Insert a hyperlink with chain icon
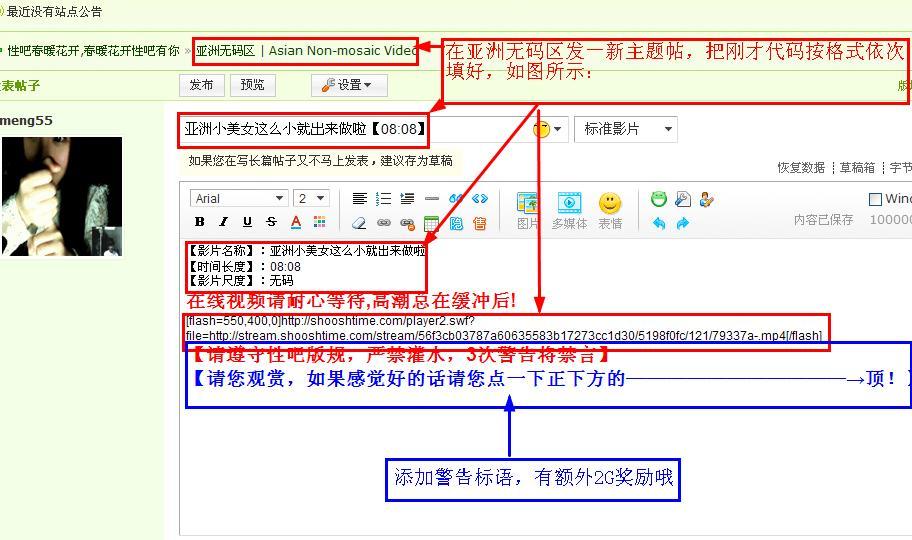The height and width of the screenshot is (540, 912). click(x=383, y=223)
